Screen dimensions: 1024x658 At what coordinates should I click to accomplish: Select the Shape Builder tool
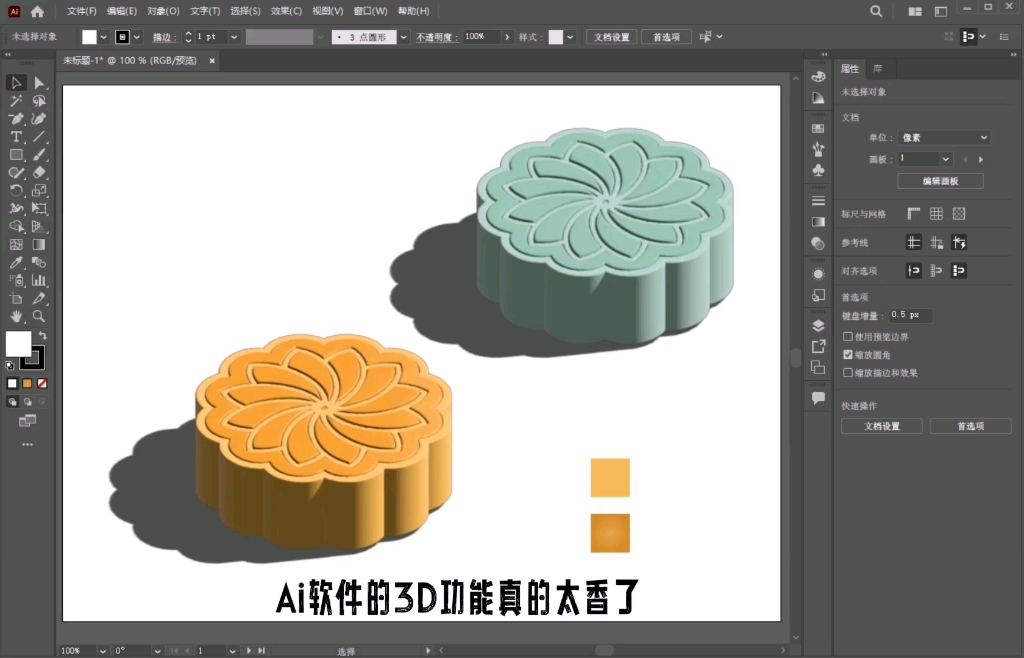click(16, 227)
